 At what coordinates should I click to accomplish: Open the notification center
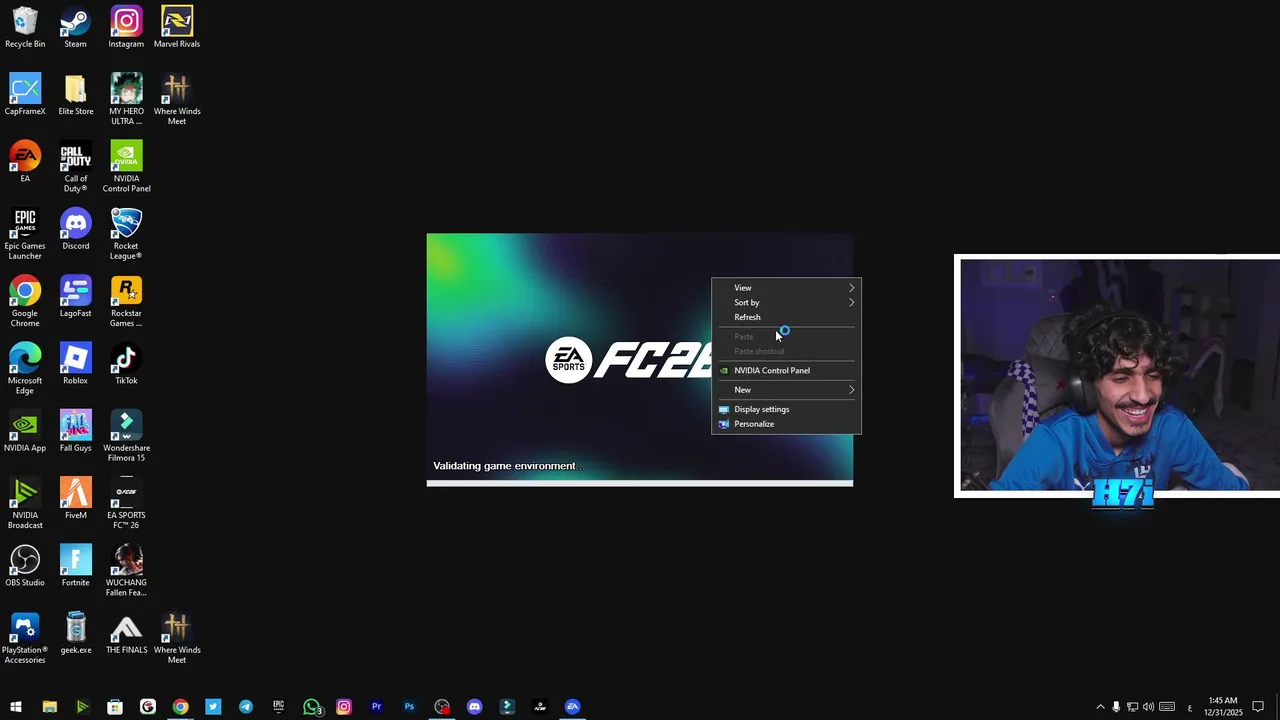point(1259,707)
